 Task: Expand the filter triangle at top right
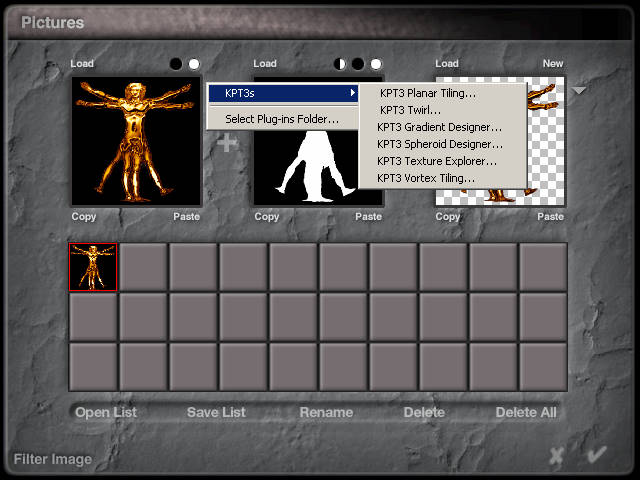pyautogui.click(x=579, y=91)
